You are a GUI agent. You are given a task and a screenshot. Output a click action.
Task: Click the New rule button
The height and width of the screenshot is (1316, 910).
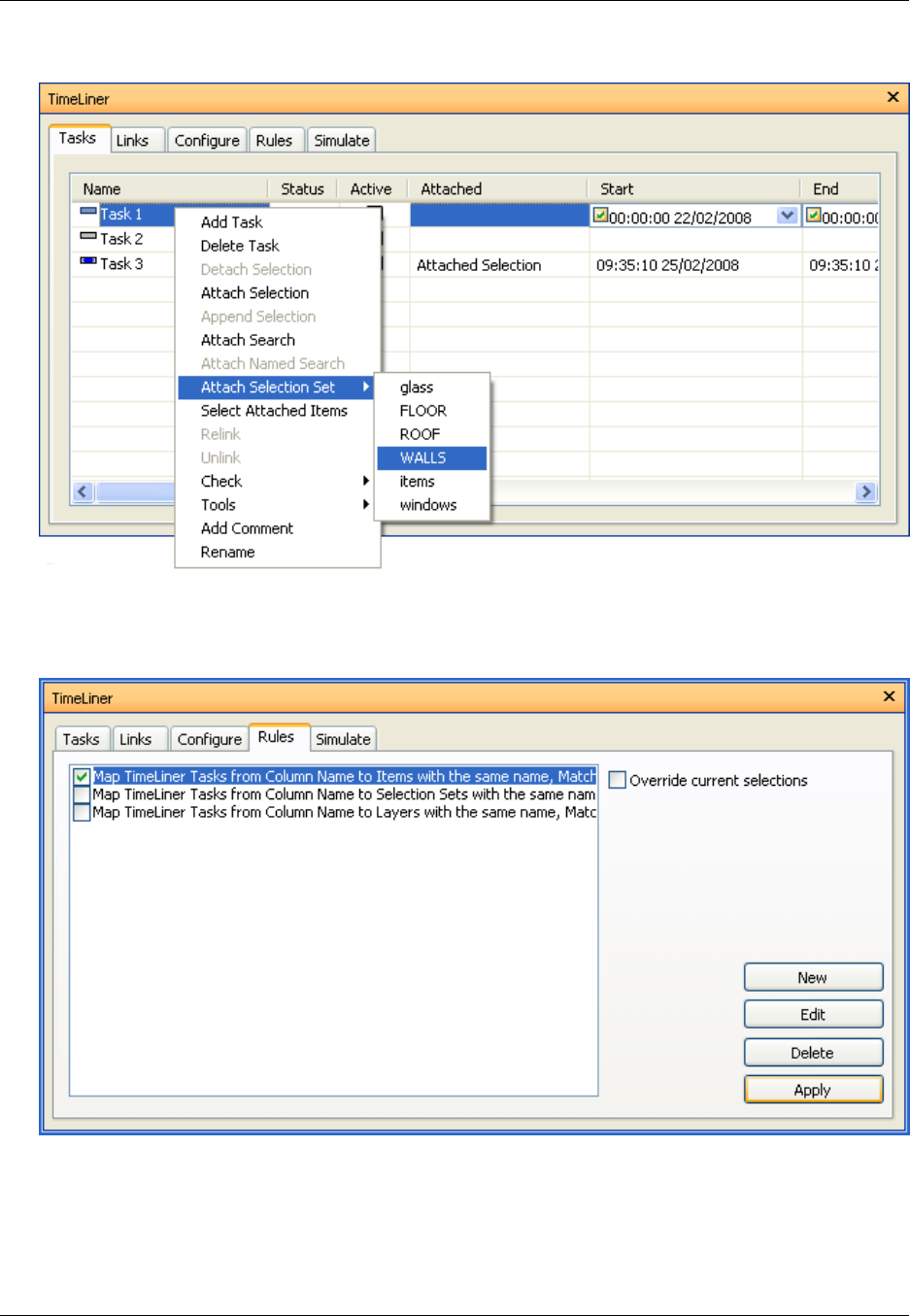813,978
